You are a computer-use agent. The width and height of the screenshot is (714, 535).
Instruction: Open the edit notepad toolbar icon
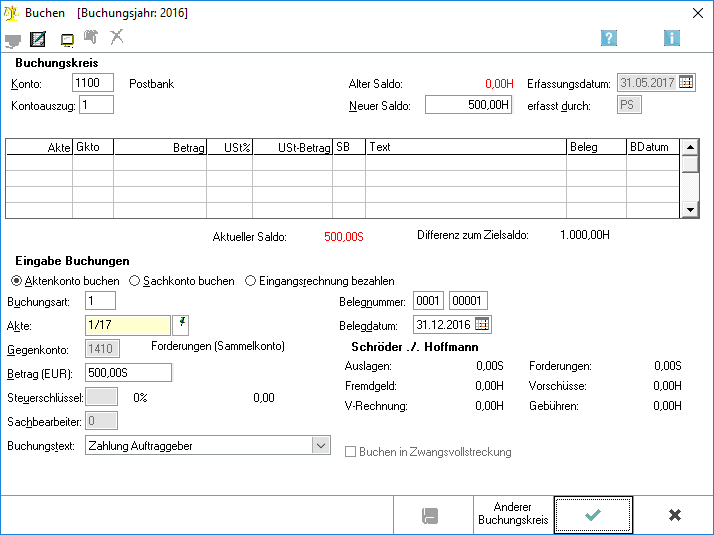(38, 39)
